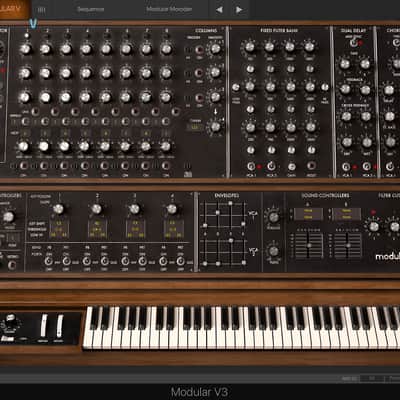Click the first top-row Fixed Filter Bank knob

249,47
